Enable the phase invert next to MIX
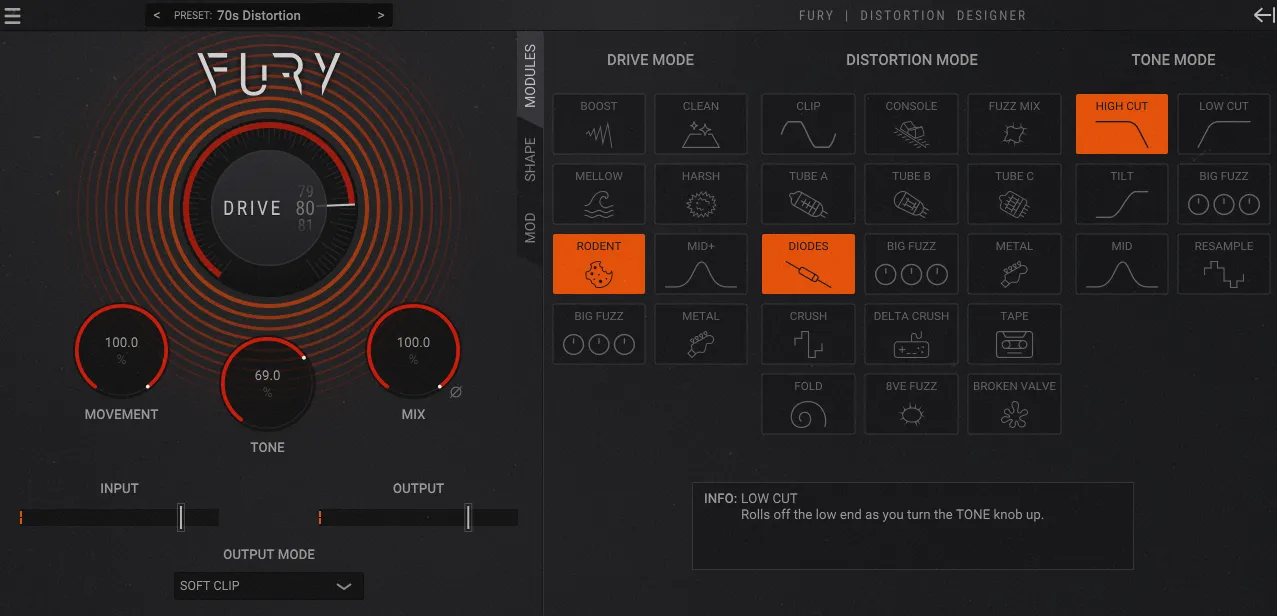Image resolution: width=1277 pixels, height=616 pixels. (455, 392)
